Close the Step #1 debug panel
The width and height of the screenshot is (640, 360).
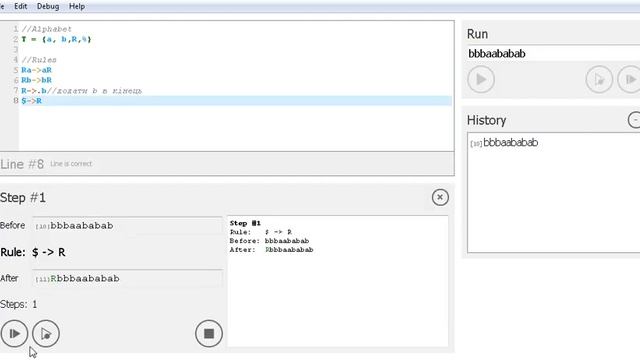440,198
